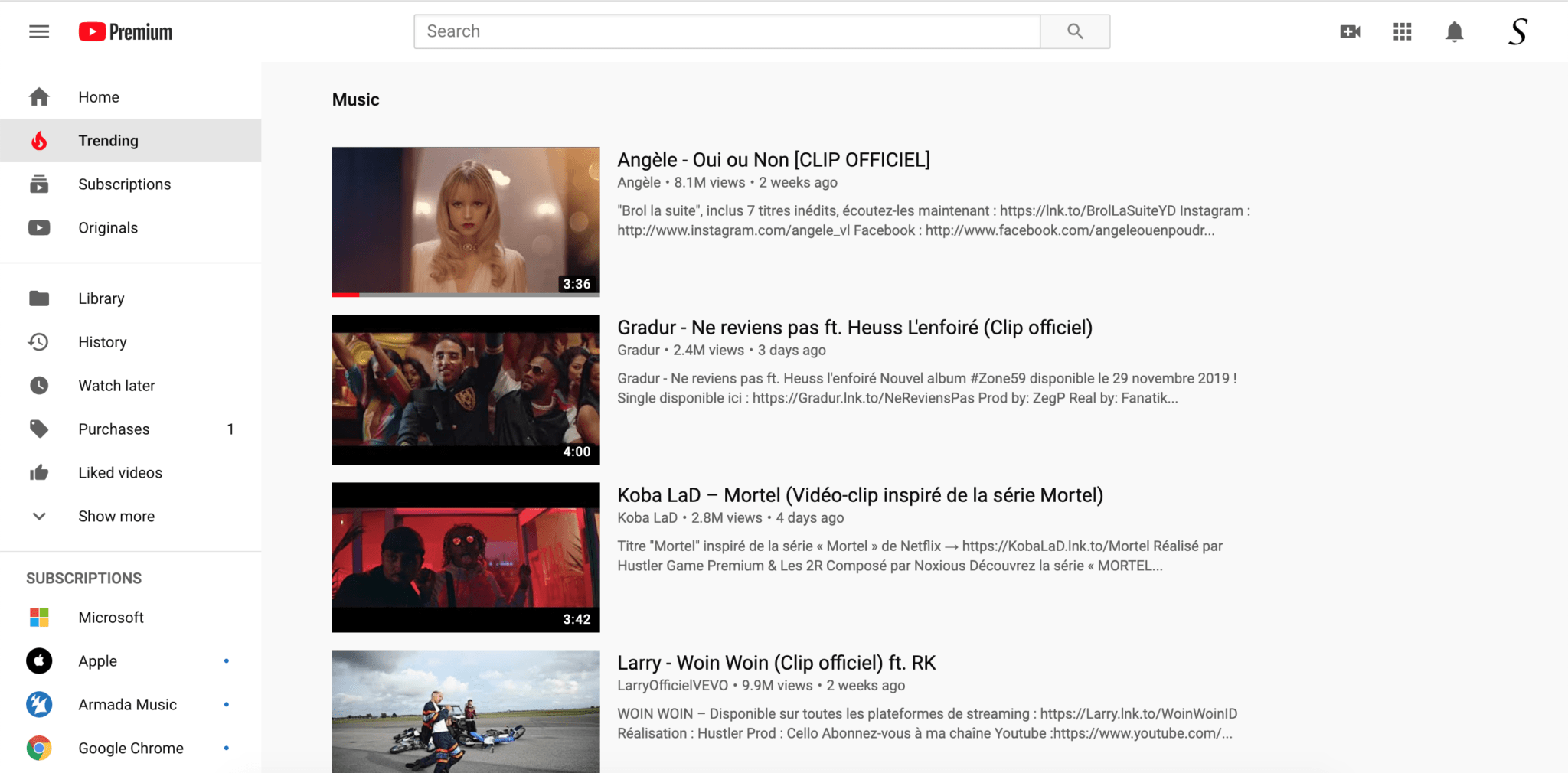1568x773 pixels.
Task: Open the Microsoft subscription channel icon
Action: pos(38,617)
